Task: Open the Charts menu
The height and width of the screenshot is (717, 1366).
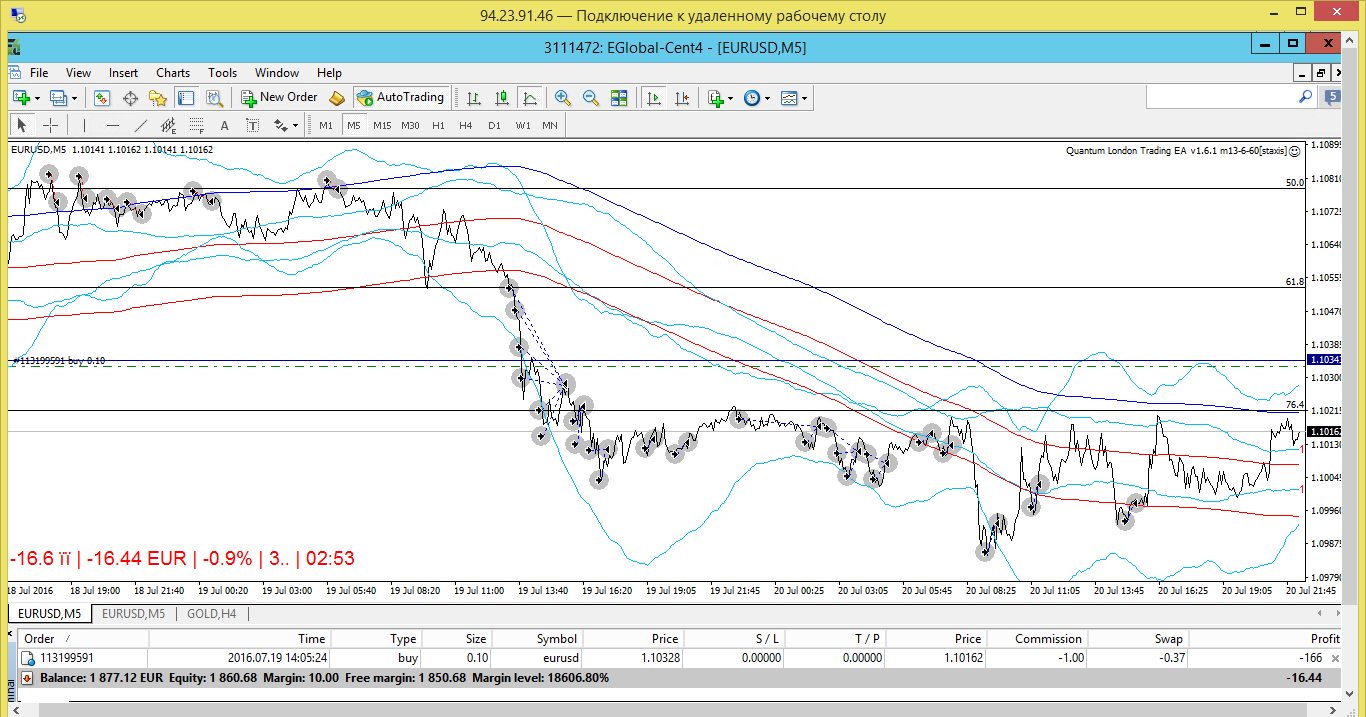Action: [x=173, y=73]
